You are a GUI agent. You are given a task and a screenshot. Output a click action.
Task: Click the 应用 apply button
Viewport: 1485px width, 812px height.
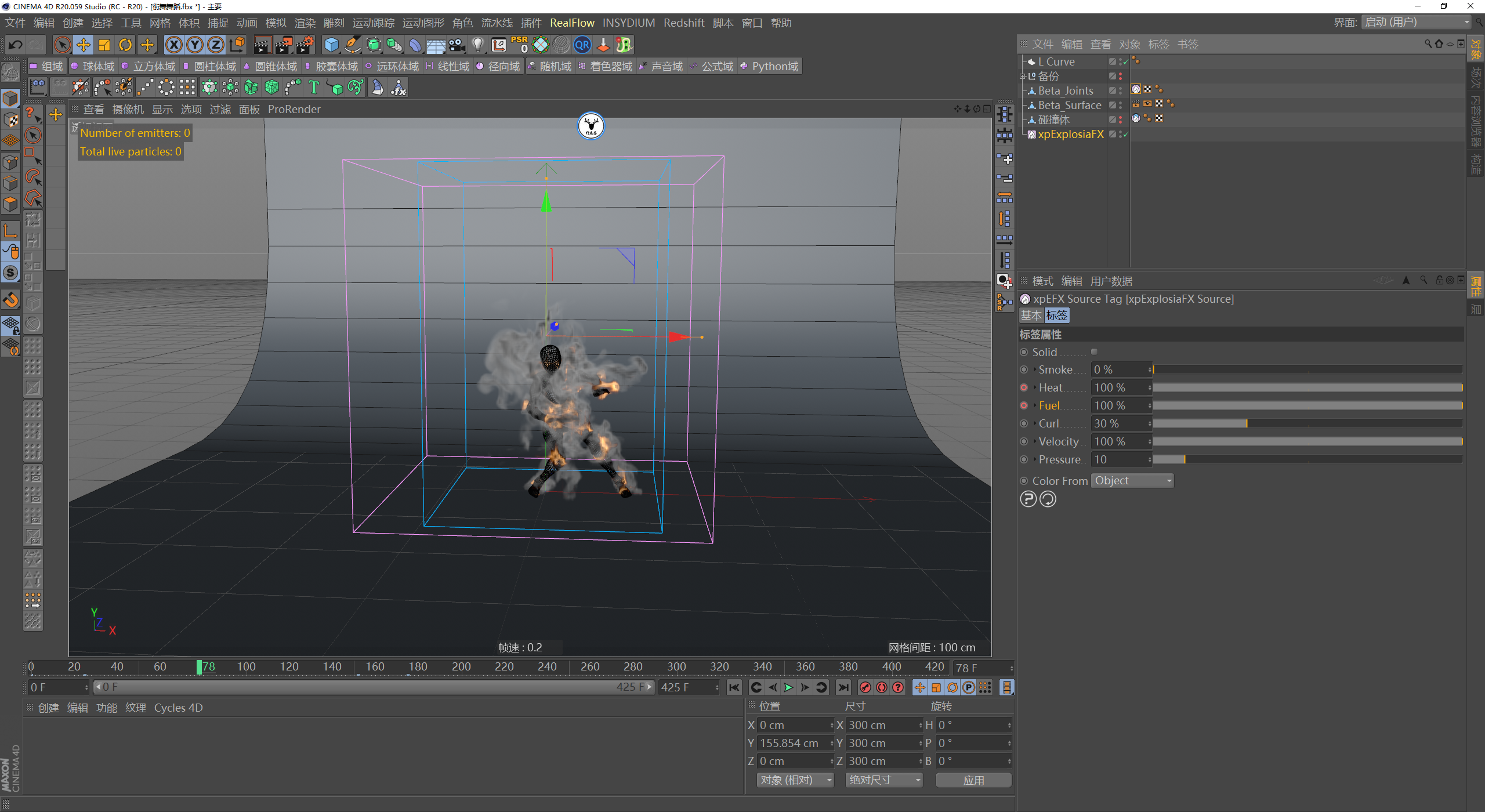click(x=973, y=780)
